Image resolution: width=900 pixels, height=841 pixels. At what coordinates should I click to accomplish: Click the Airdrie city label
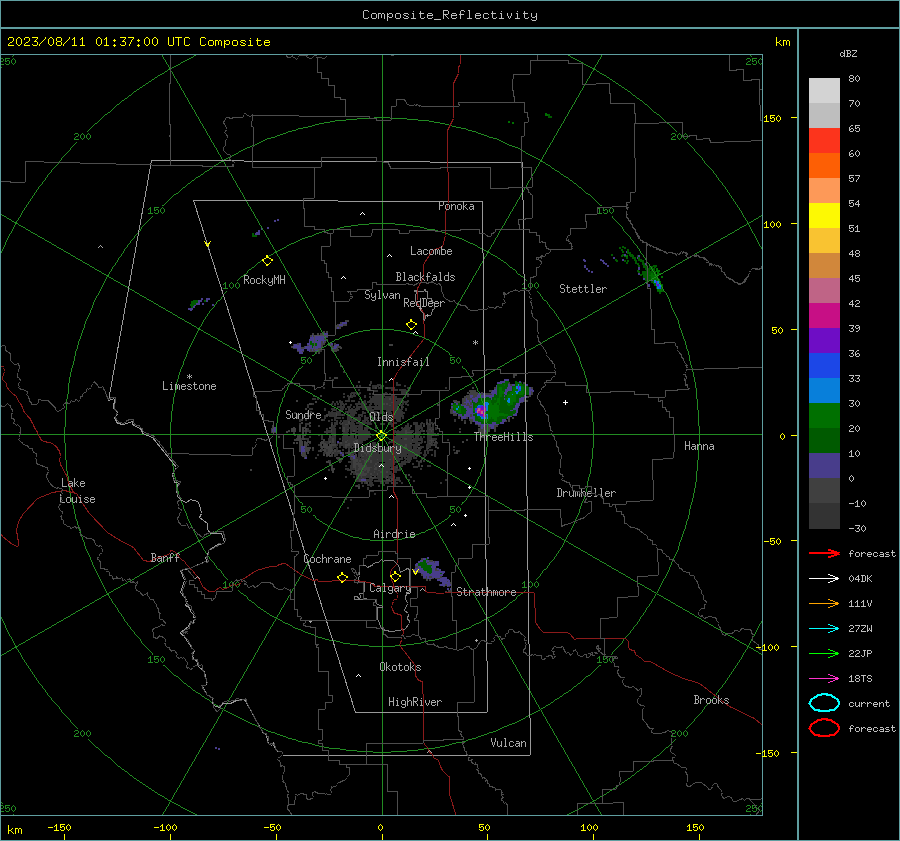point(394,534)
